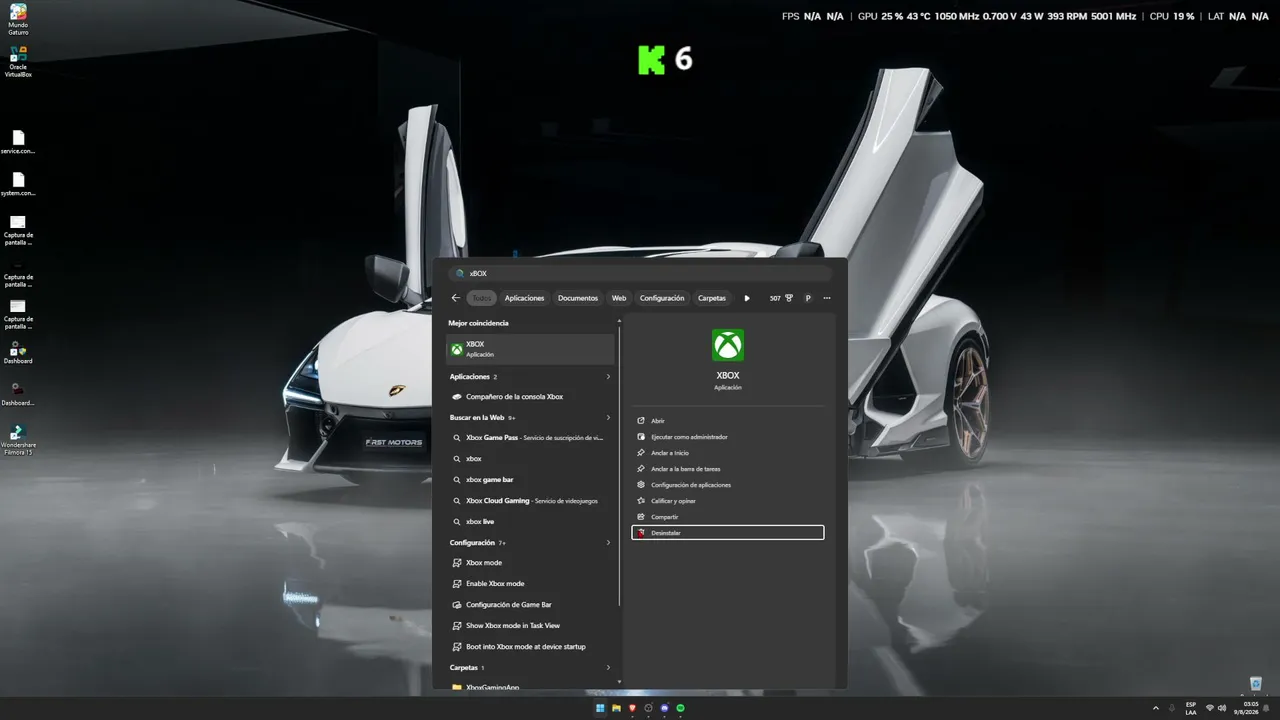This screenshot has width=1280, height=720.
Task: Choose the 'xbox game bar' web suggestion
Action: coord(530,480)
